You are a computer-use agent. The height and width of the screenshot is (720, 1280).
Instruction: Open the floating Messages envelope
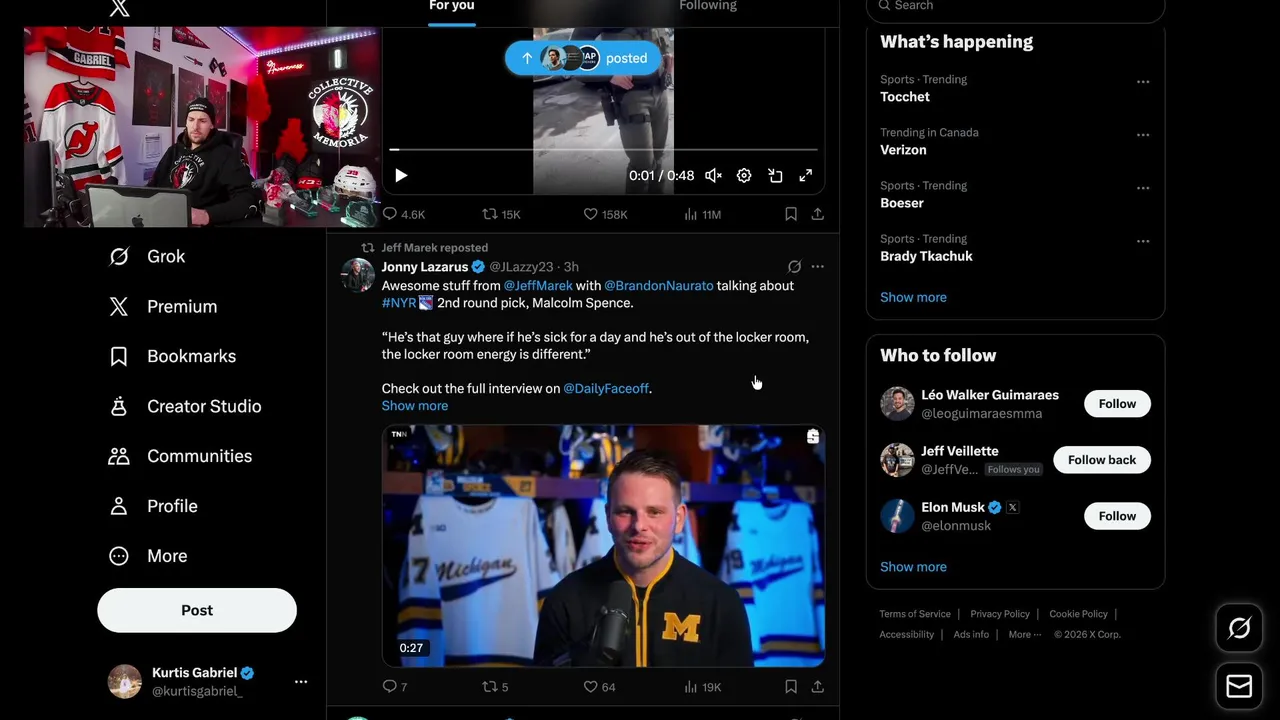tap(1239, 686)
